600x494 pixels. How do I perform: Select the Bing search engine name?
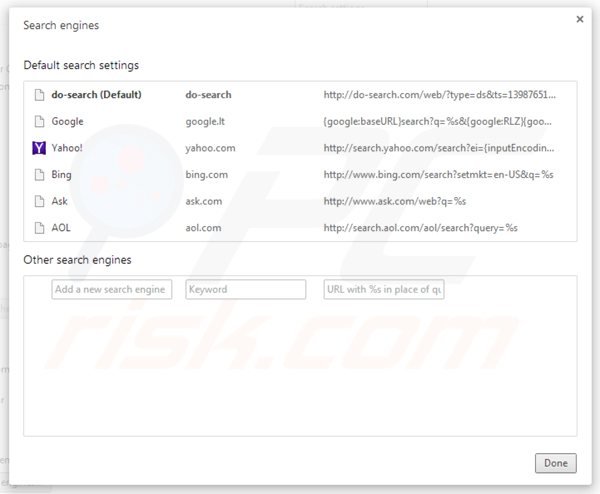pyautogui.click(x=61, y=175)
